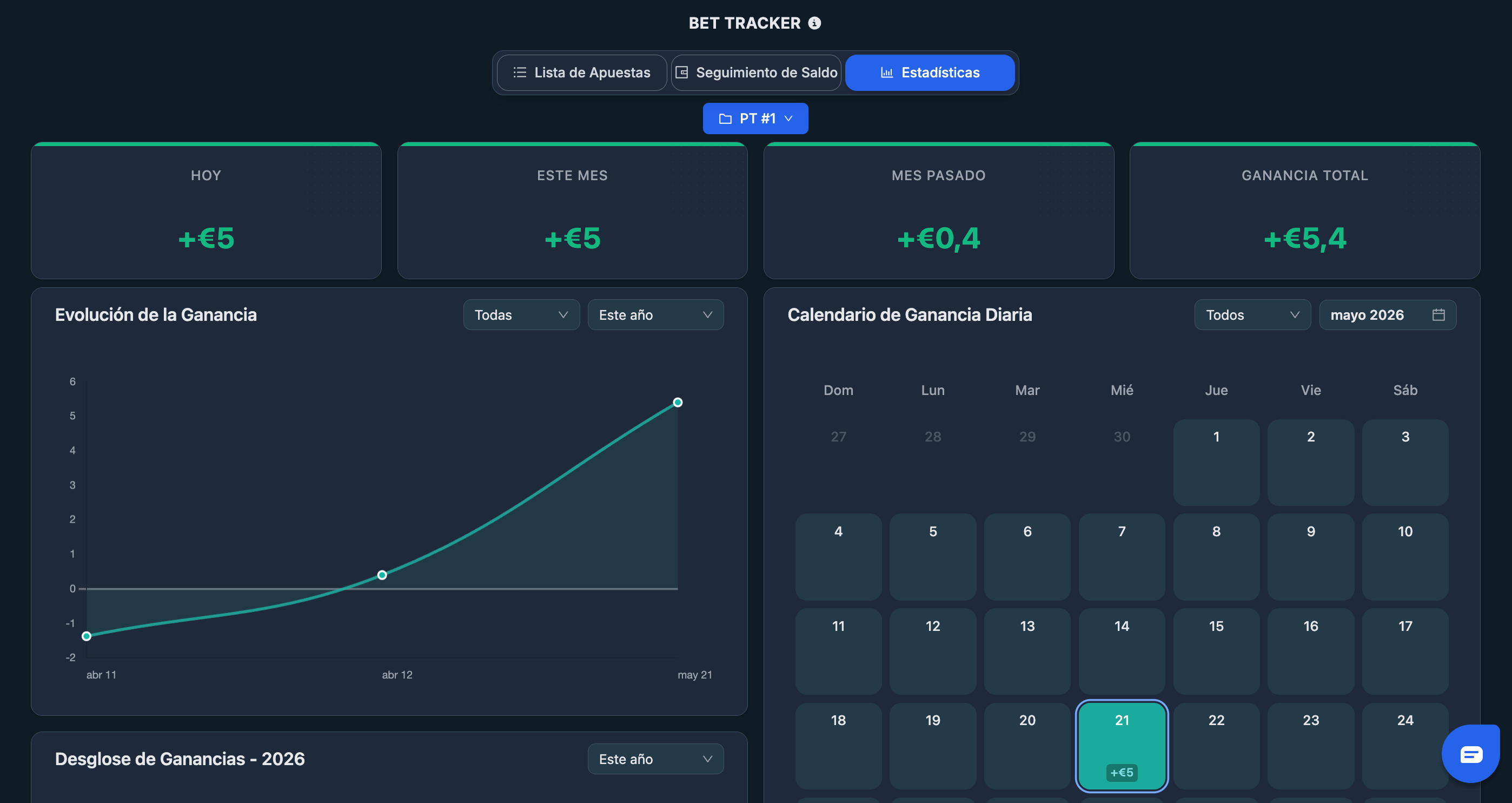This screenshot has width=1512, height=803.
Task: Click the HOY profit card
Action: 206,211
